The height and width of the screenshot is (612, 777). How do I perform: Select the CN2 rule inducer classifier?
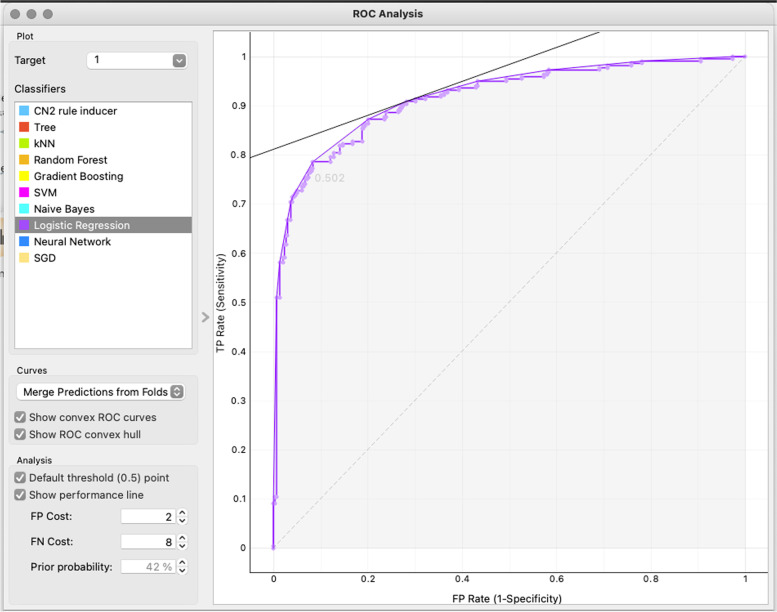coord(75,111)
